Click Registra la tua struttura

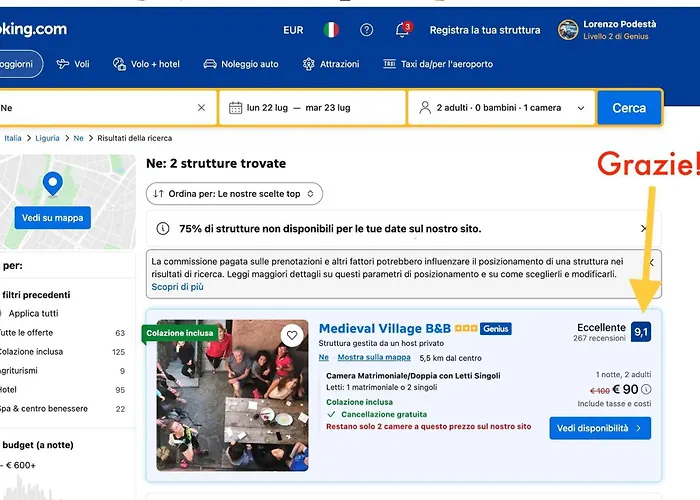coord(484,30)
